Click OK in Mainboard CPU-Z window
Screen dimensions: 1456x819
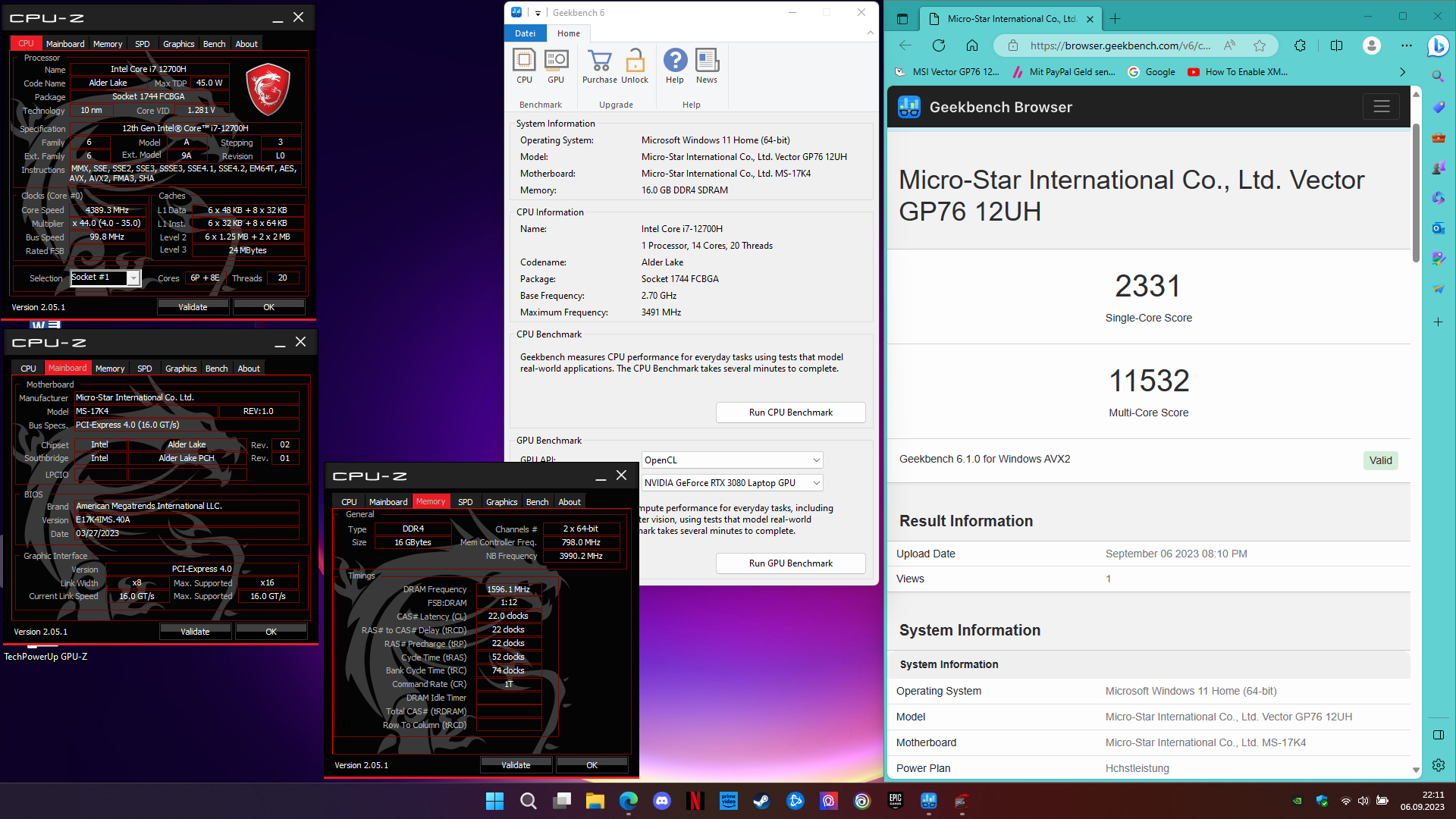pyautogui.click(x=271, y=632)
